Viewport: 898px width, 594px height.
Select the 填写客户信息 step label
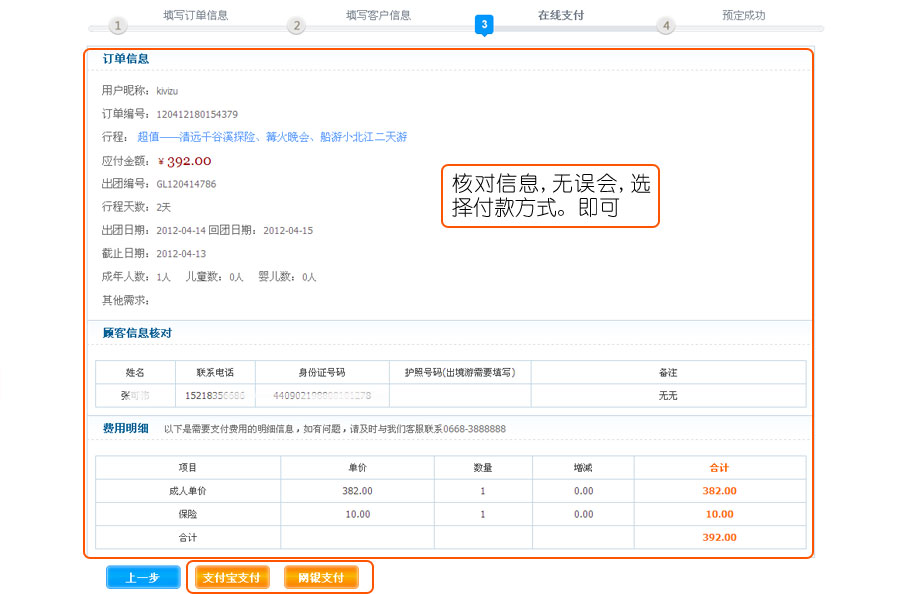(x=378, y=15)
